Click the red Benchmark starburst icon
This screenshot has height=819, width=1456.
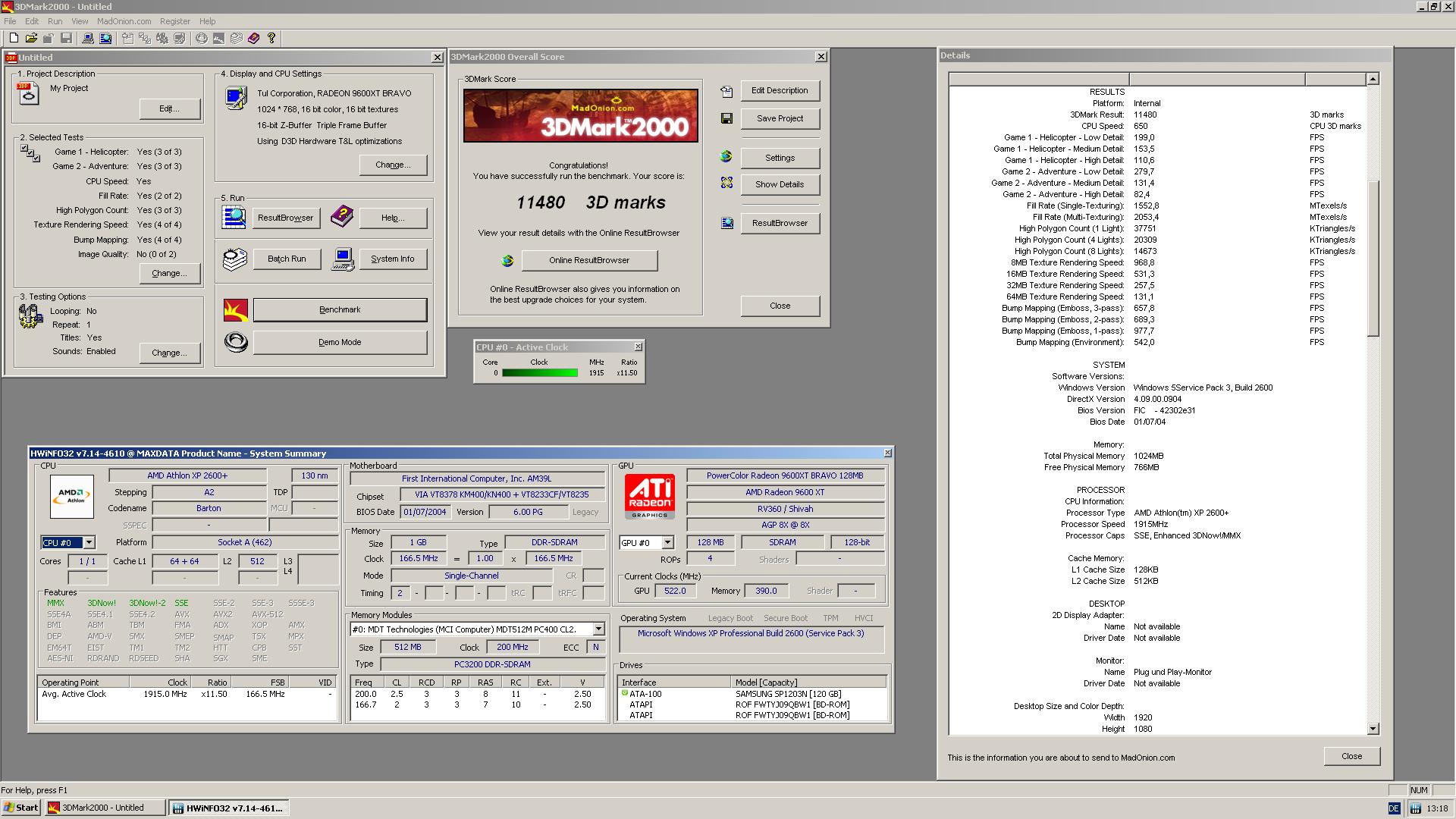(236, 309)
